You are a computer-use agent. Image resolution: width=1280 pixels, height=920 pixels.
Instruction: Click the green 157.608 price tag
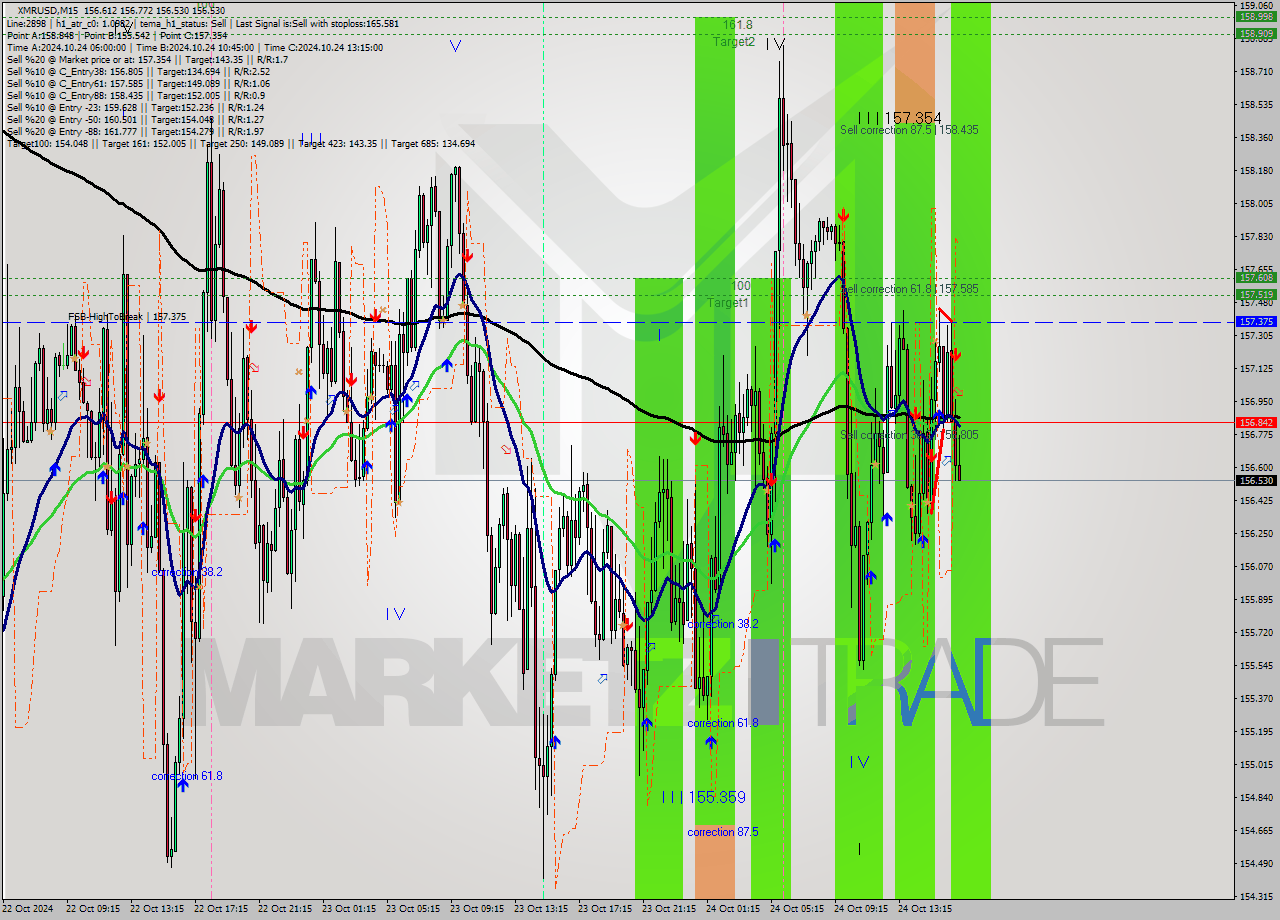(x=1256, y=277)
